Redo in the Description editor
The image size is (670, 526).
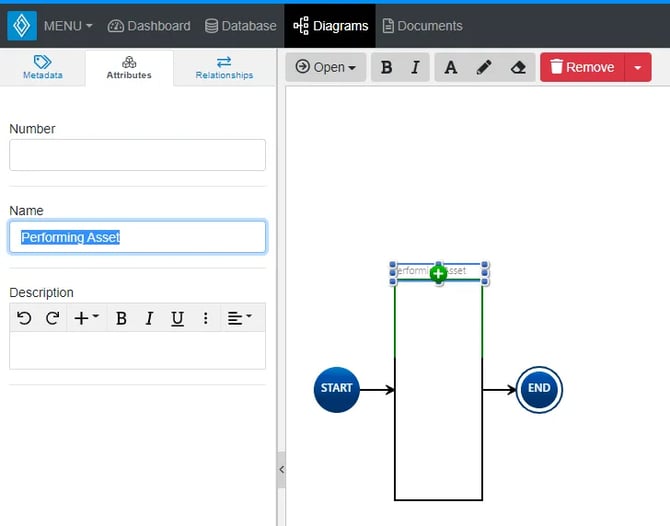pyautogui.click(x=53, y=318)
